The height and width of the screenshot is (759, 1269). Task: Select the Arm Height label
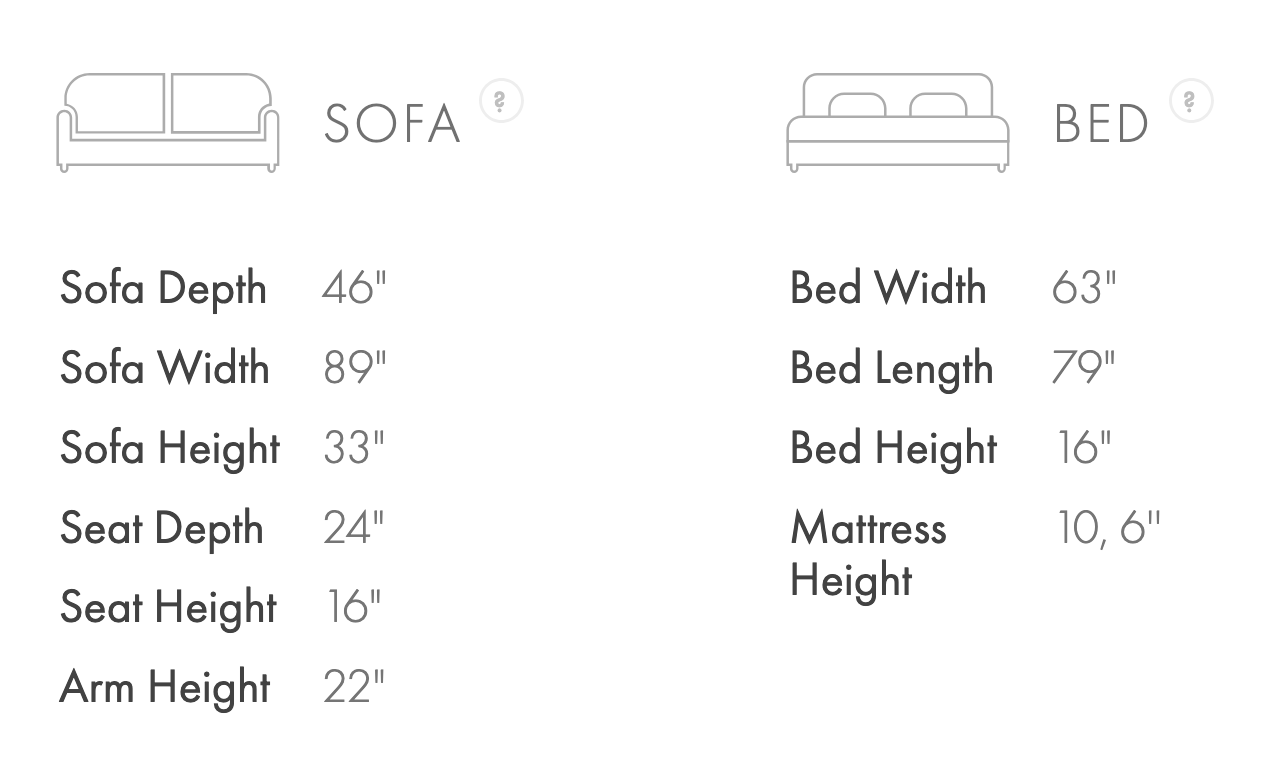pos(165,688)
